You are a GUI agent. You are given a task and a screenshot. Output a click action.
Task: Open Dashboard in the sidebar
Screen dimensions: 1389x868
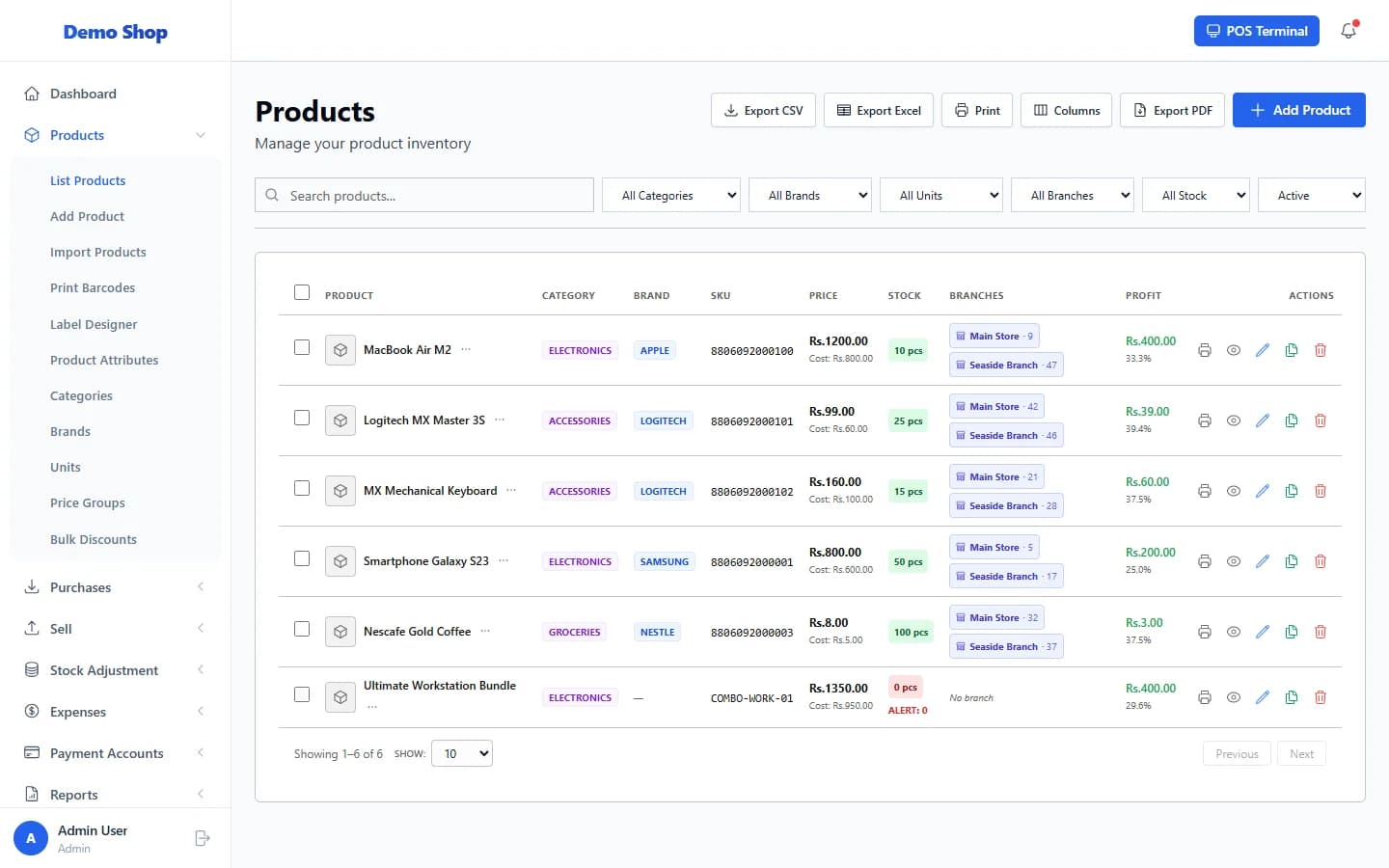pos(116,94)
